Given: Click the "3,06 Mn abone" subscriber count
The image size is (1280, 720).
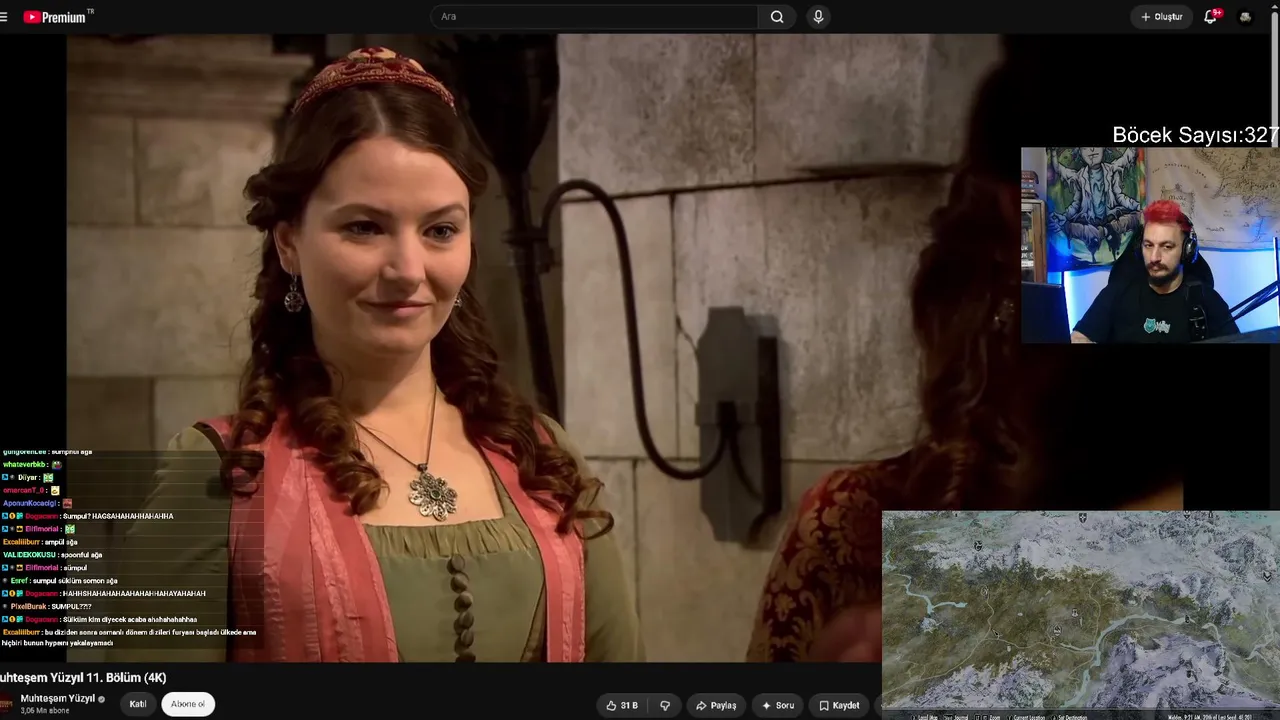Looking at the screenshot, I should (45, 711).
